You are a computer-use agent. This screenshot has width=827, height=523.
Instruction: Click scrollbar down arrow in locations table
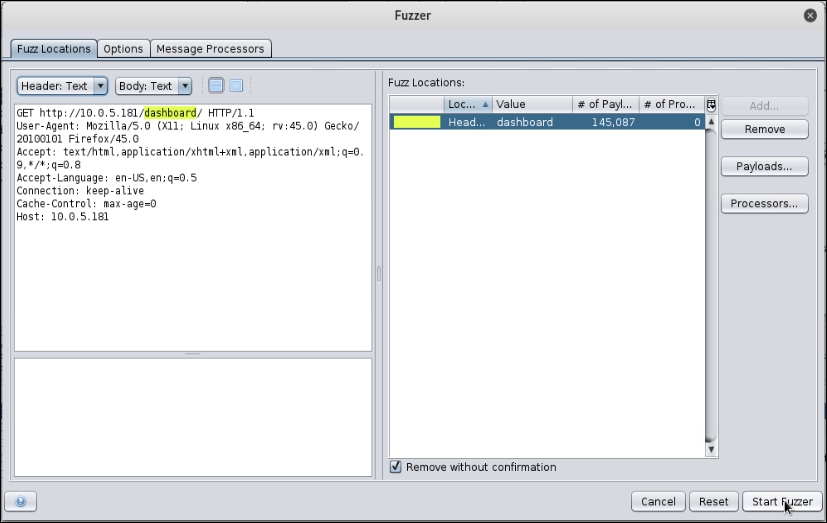711,449
